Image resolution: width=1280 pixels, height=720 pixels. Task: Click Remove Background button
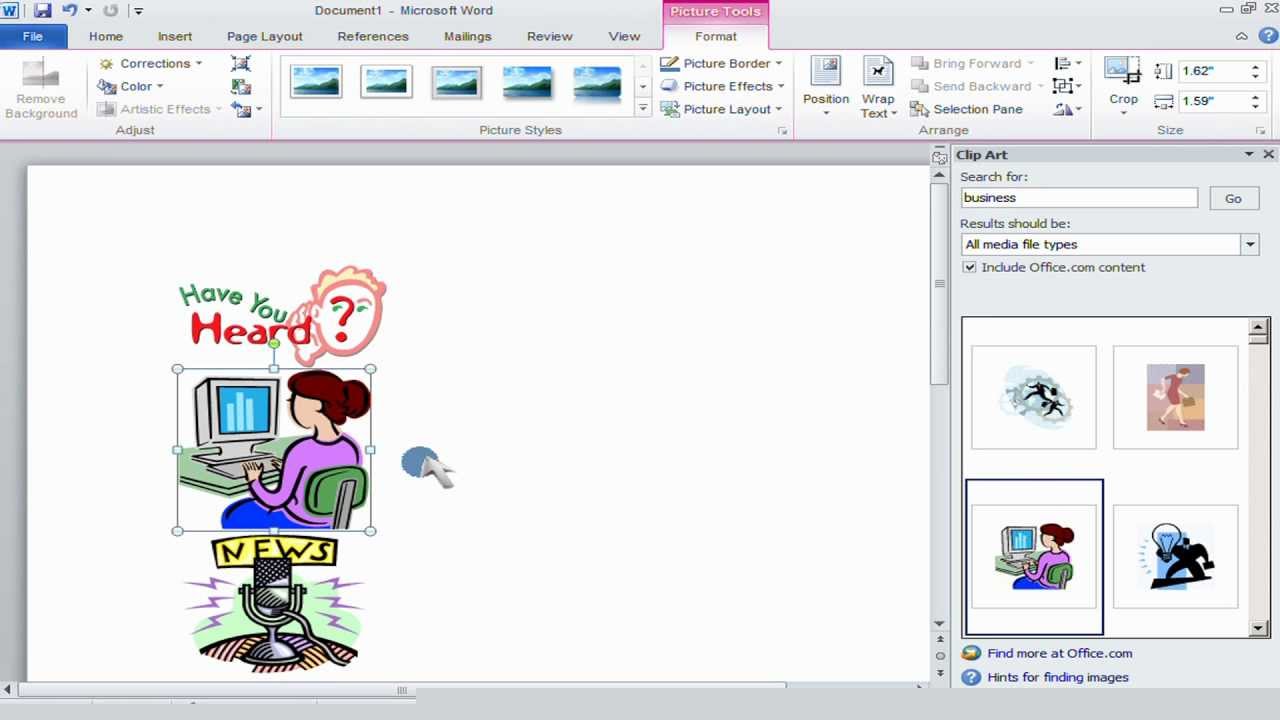point(41,88)
